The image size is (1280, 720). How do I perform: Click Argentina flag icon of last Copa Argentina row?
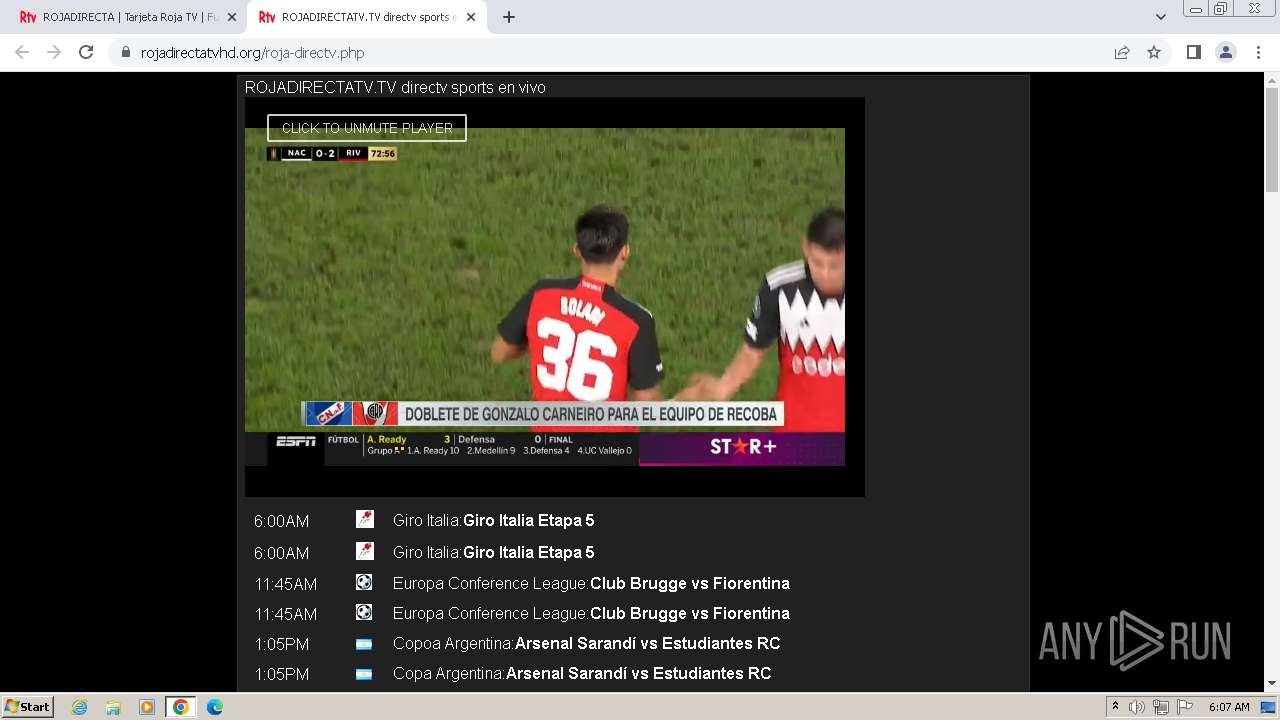click(x=364, y=674)
